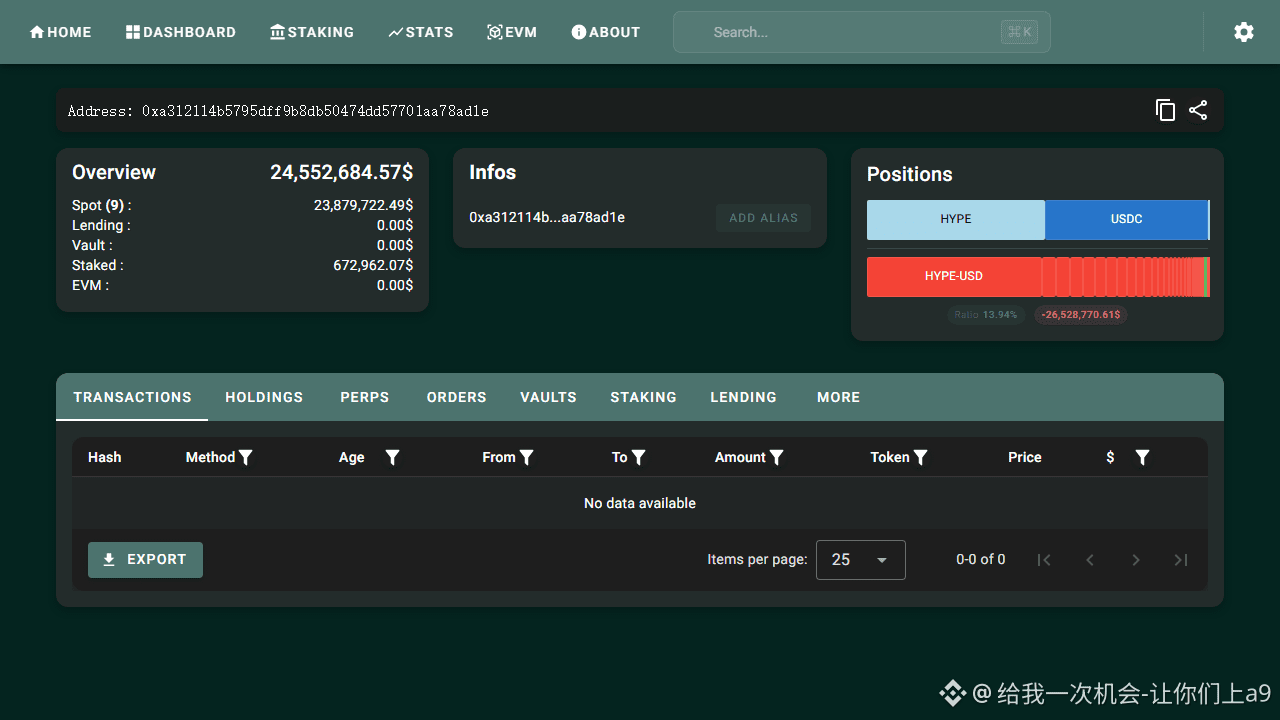Switch to the Perps tab
This screenshot has height=720, width=1280.
[365, 397]
